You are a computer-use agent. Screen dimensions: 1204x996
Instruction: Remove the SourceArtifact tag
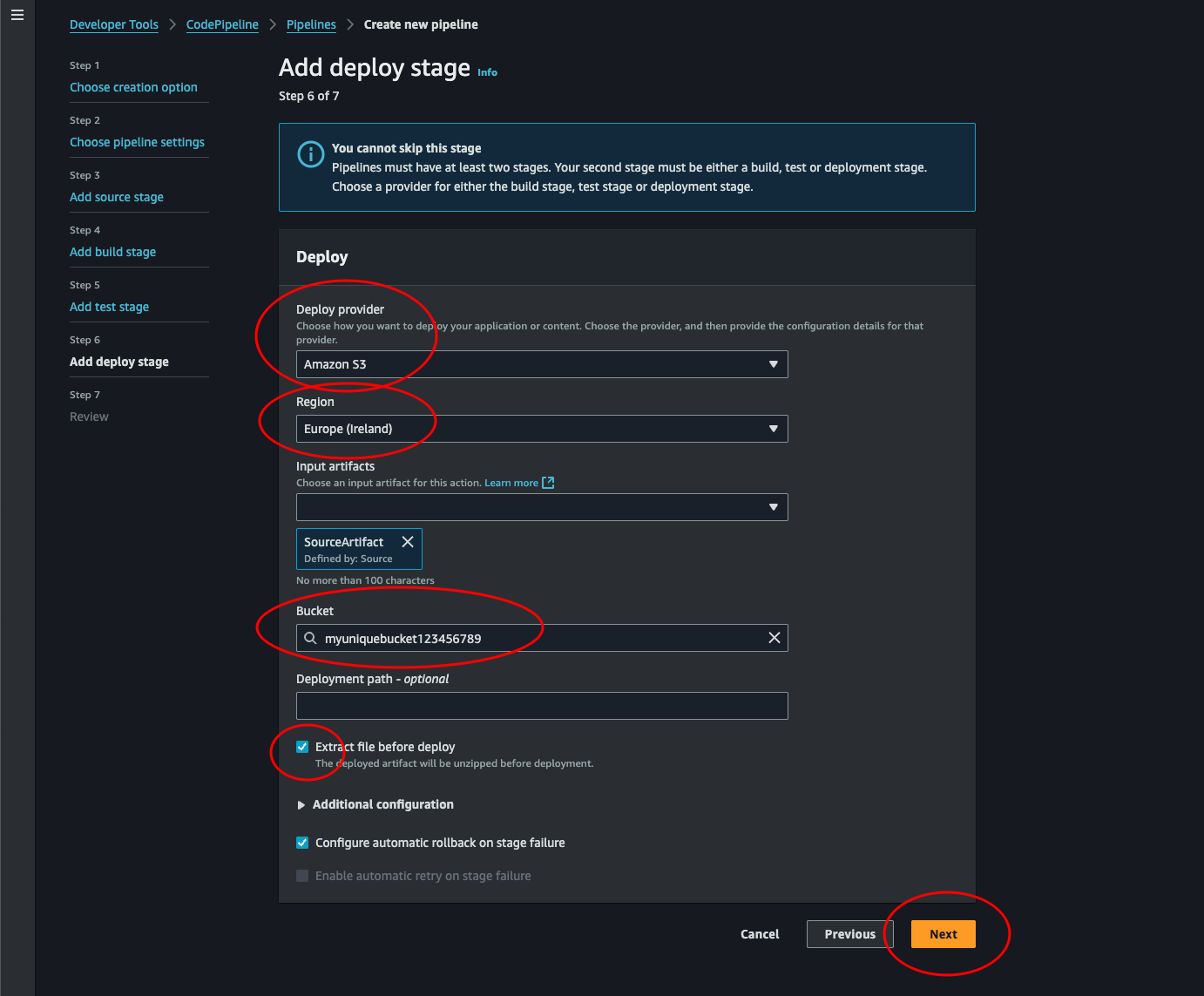(x=407, y=542)
